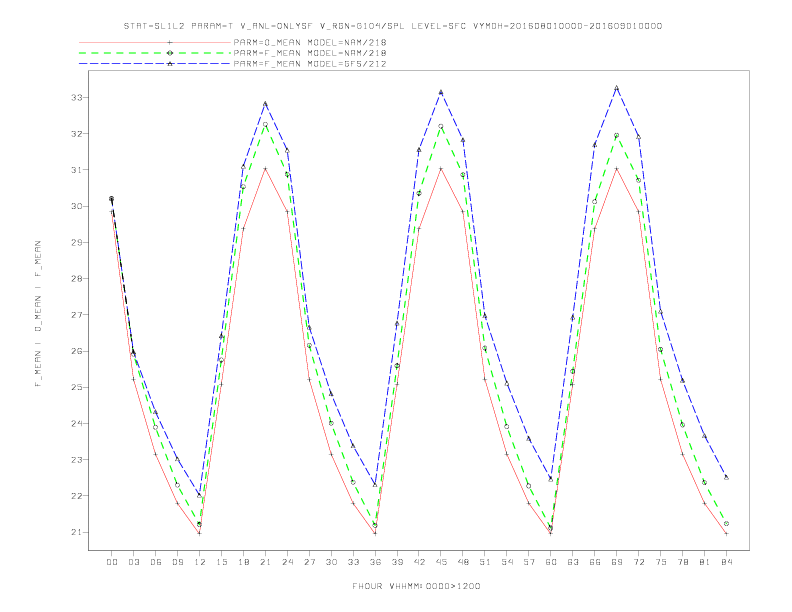Click blue triangle data point at hour 69 peak
The height and width of the screenshot is (612, 792).
pos(617,88)
